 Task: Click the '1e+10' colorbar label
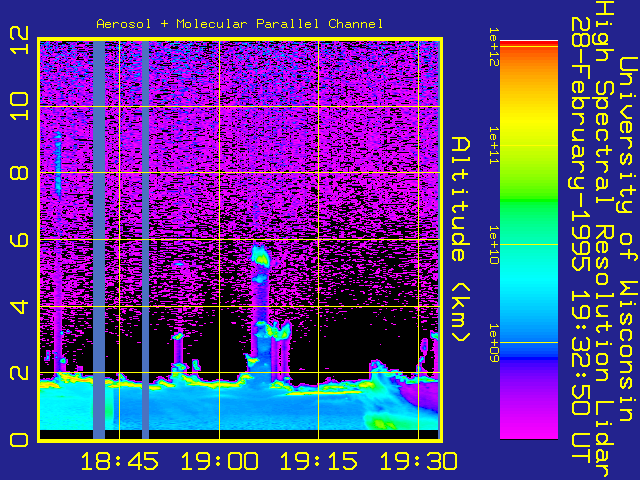tap(494, 245)
